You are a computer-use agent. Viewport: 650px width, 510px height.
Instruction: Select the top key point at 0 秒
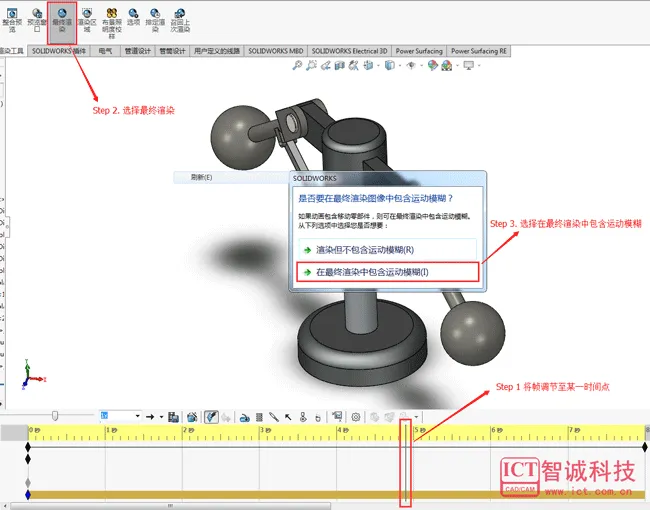(x=28, y=447)
